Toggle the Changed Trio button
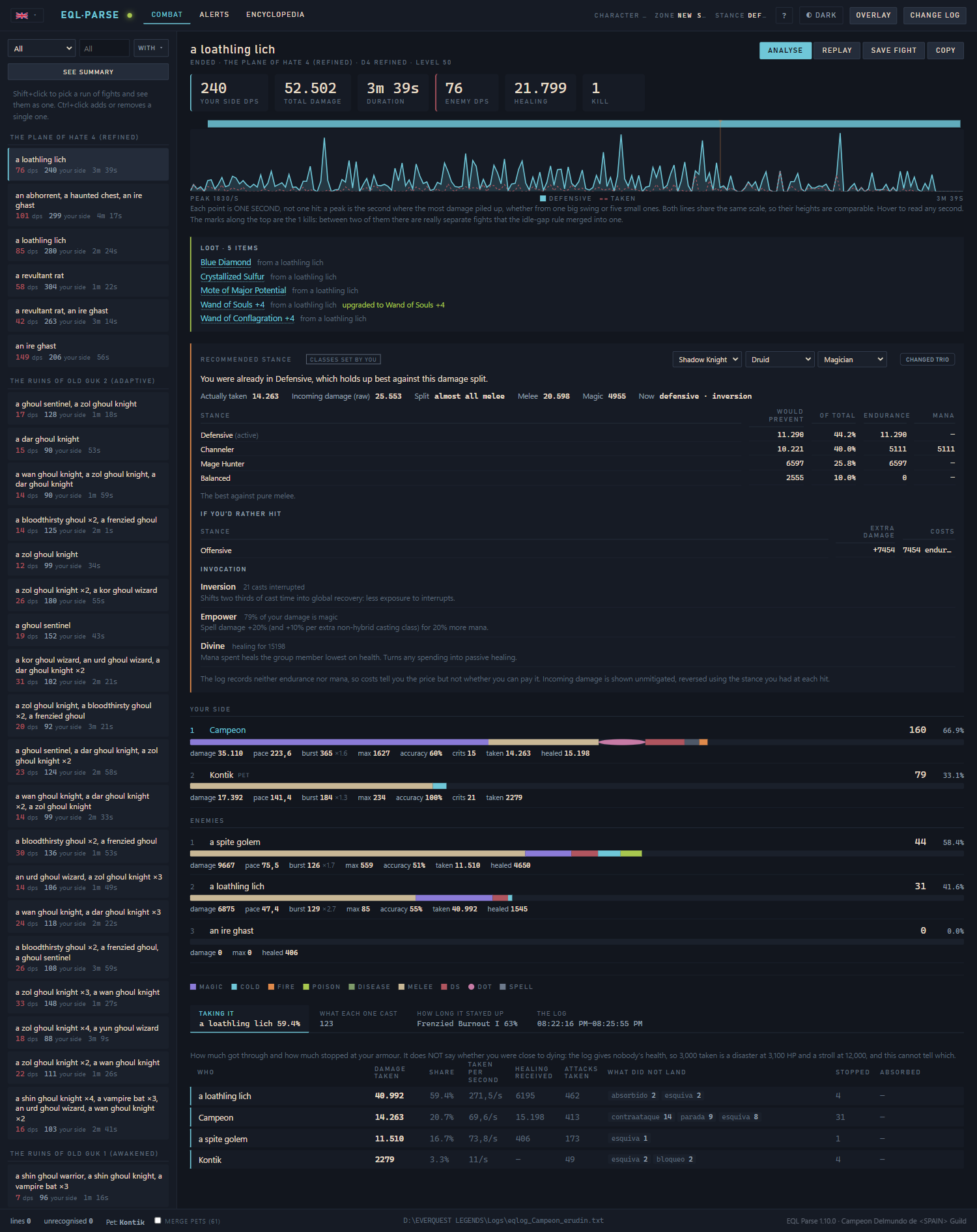977x1232 pixels. coord(927,360)
